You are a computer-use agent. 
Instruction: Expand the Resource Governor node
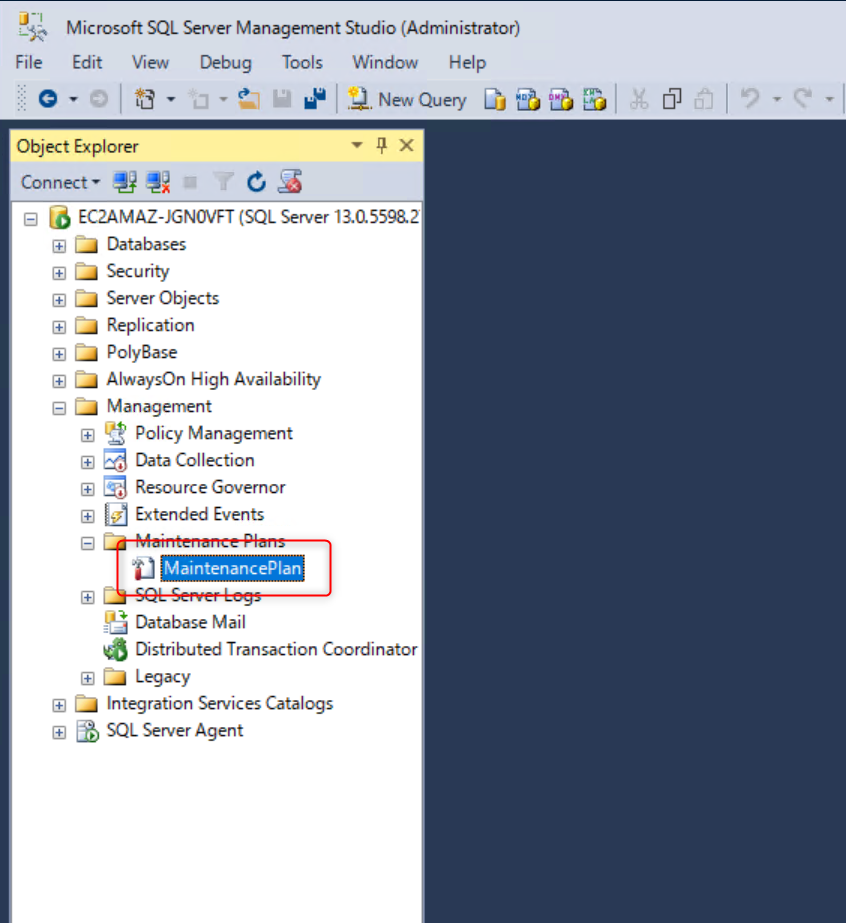(88, 489)
